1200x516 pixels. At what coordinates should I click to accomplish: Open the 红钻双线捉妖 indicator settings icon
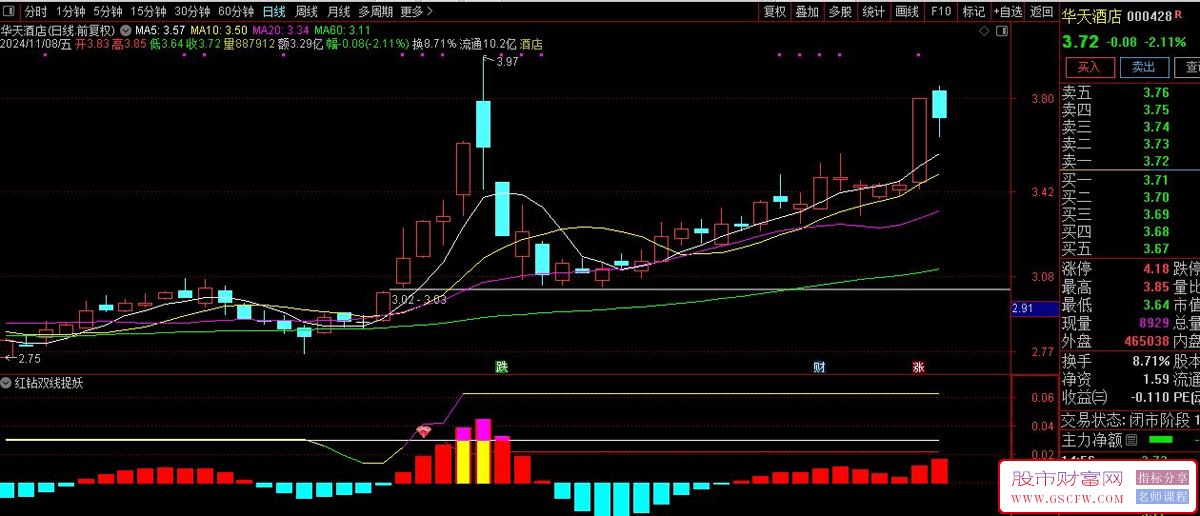coord(6,383)
